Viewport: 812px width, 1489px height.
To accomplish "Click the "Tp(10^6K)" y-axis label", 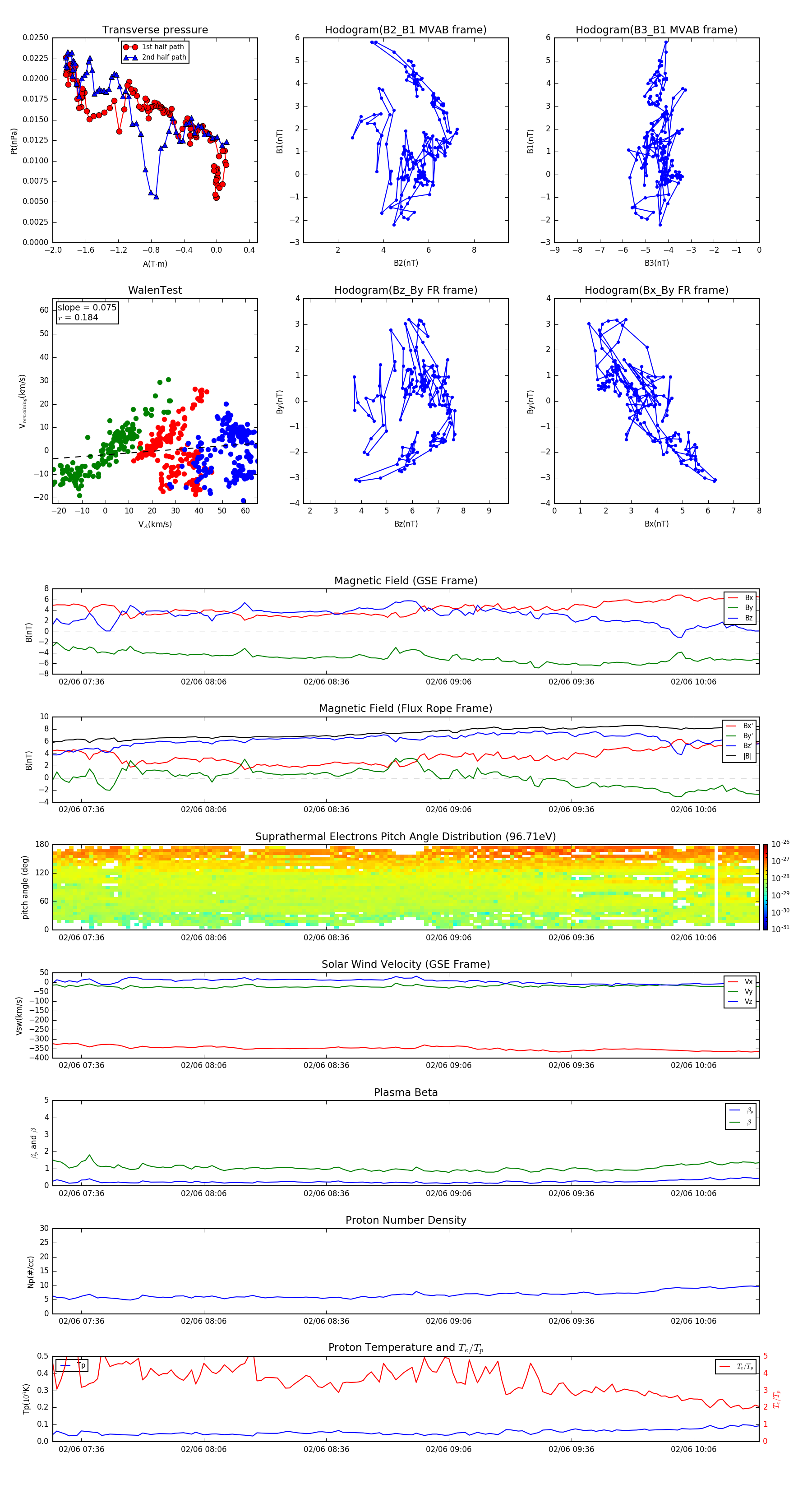I will click(x=26, y=1399).
